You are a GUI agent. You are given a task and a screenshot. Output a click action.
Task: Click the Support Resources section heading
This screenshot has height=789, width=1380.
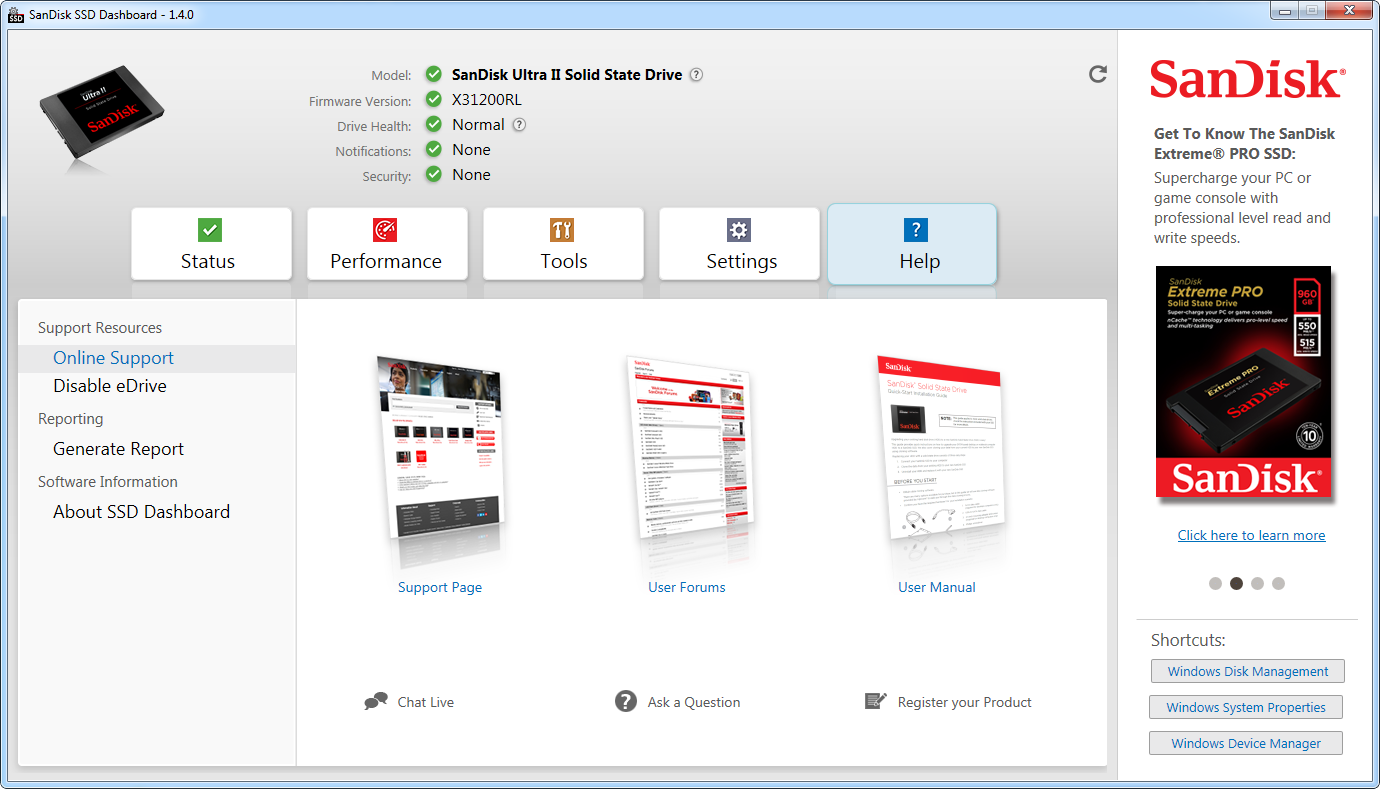[x=100, y=328]
